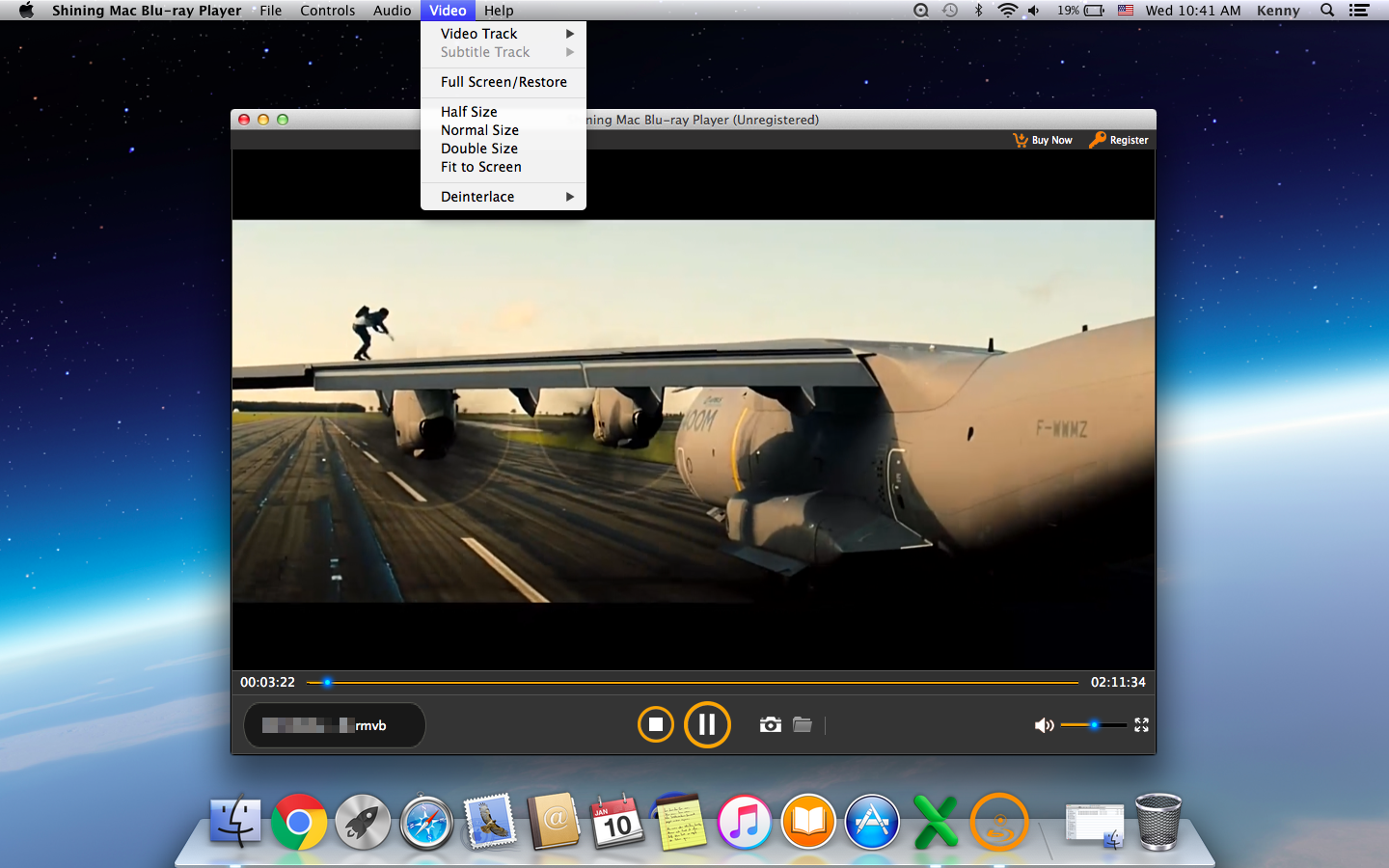Adjust the volume slider in the player

click(x=1093, y=724)
